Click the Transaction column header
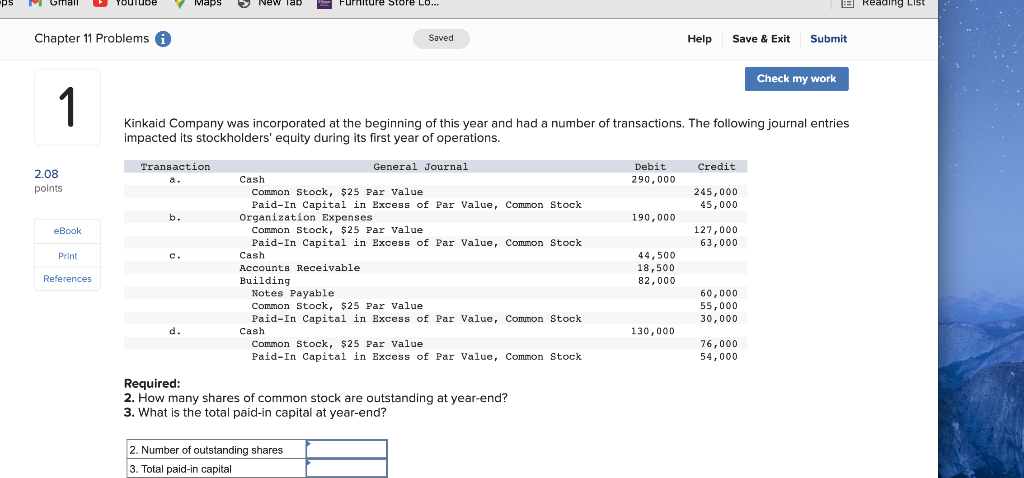Image resolution: width=1024 pixels, height=478 pixels. [x=176, y=167]
